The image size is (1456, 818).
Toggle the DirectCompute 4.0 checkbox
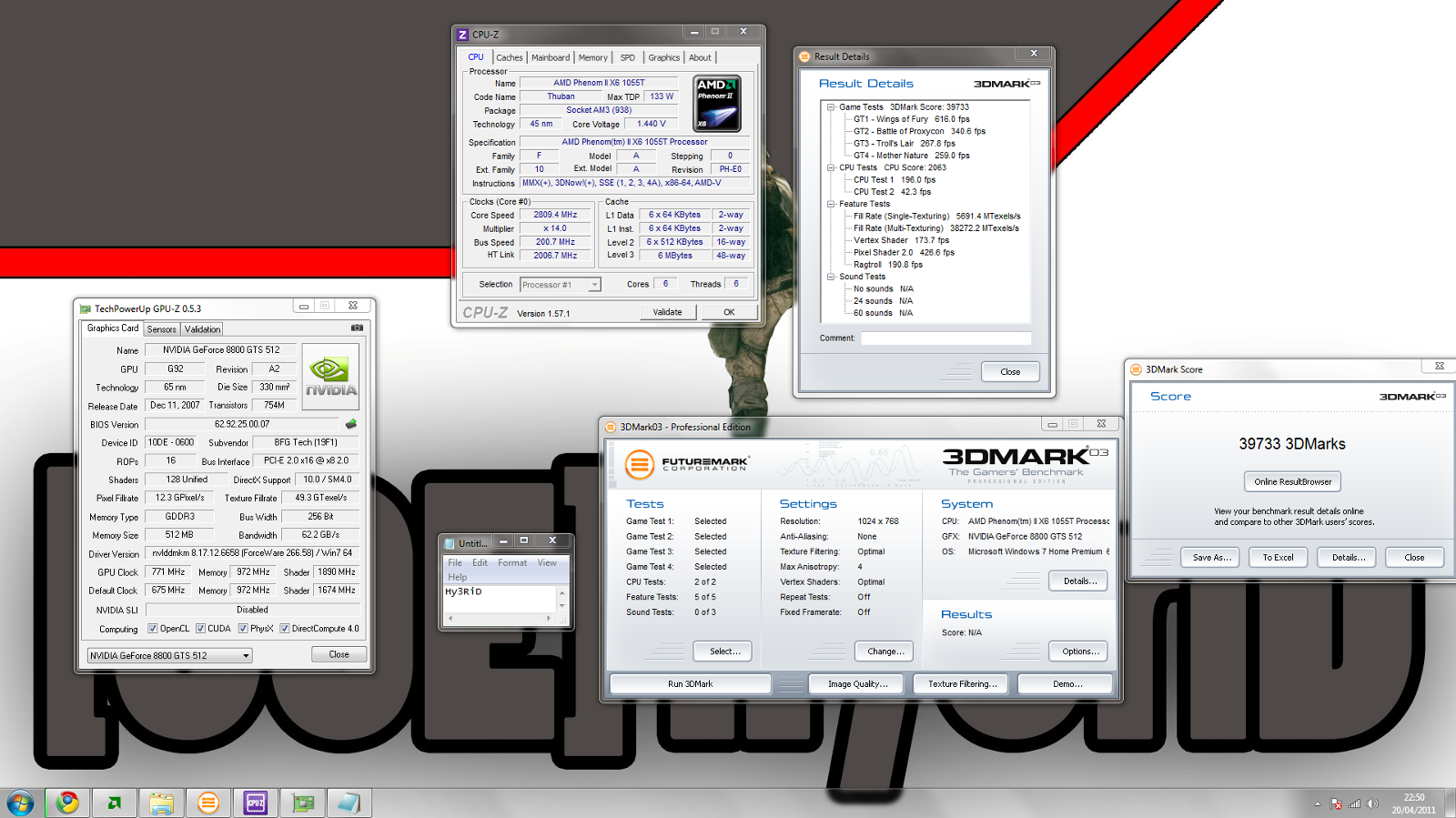[285, 629]
